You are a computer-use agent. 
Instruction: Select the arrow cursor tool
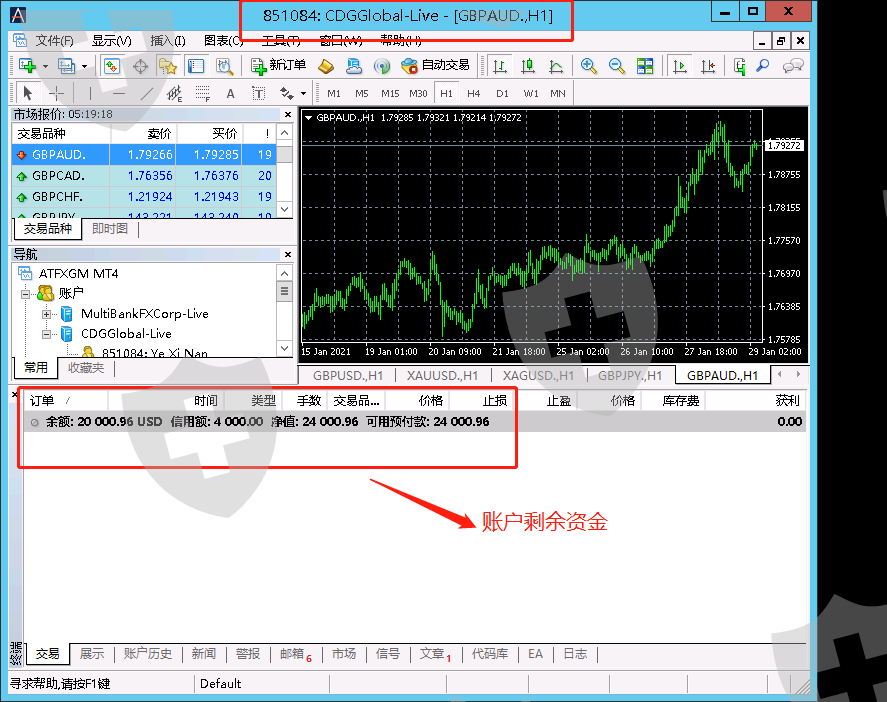coord(28,93)
